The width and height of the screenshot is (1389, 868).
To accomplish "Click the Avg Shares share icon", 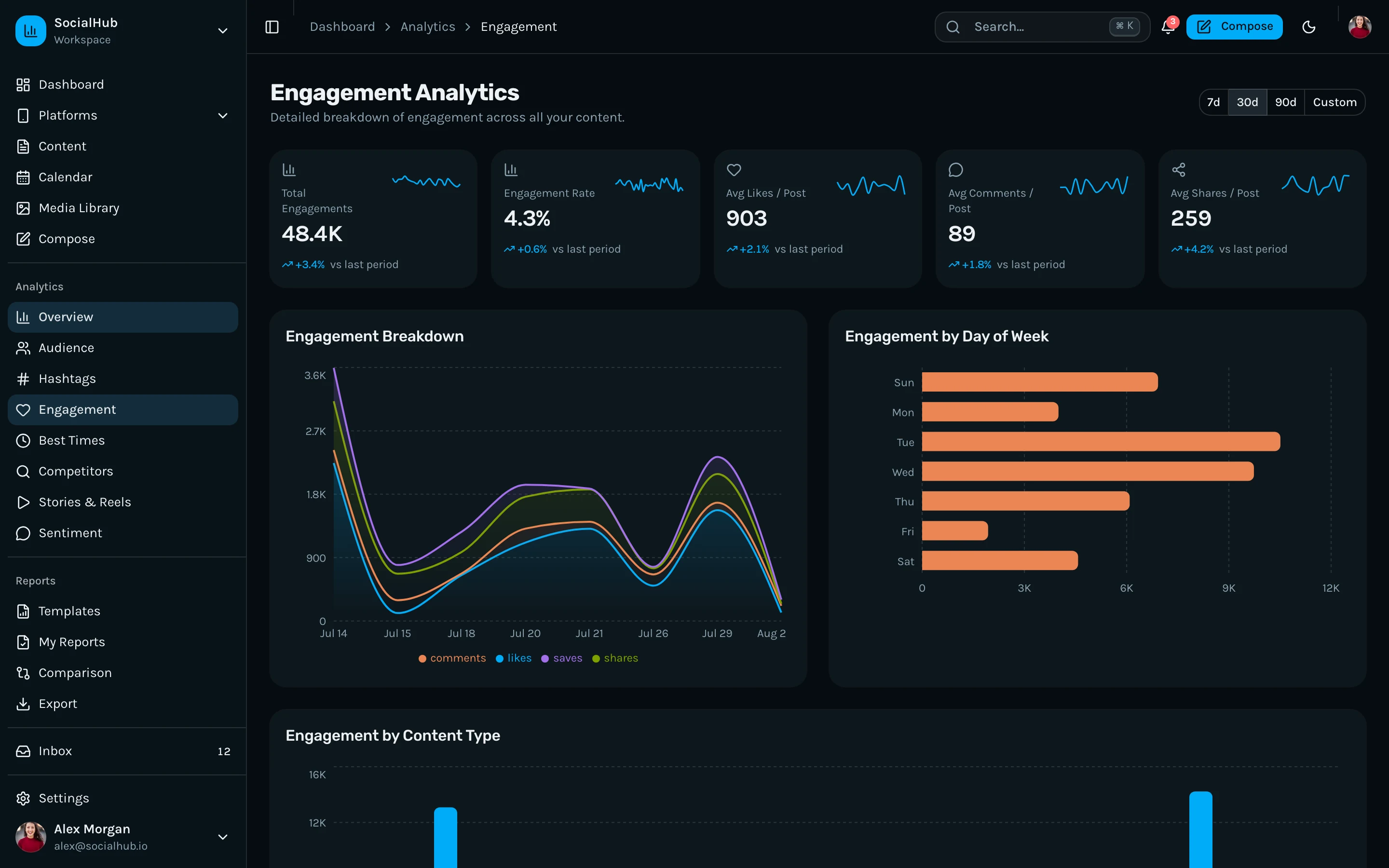I will (1178, 170).
